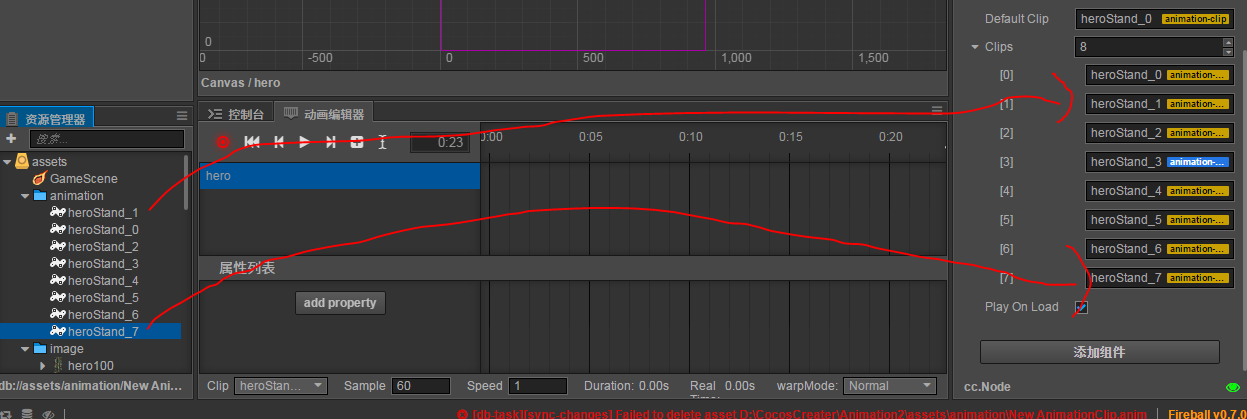Collapse the assets root folder
The height and width of the screenshot is (419, 1247).
click(x=8, y=161)
